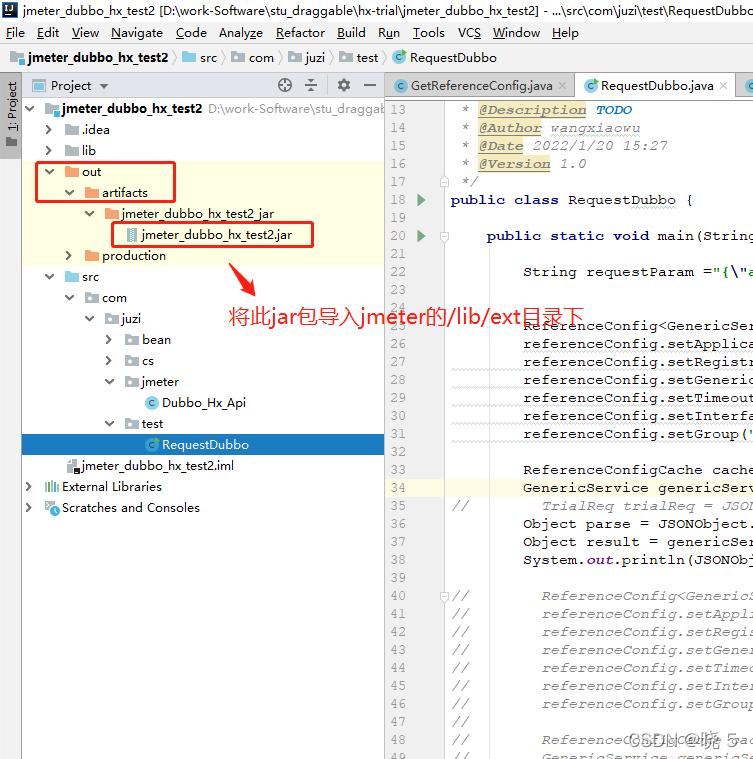Image resolution: width=753 pixels, height=759 pixels.
Task: Click the RequestDubbo class icon in tree
Action: pos(152,444)
